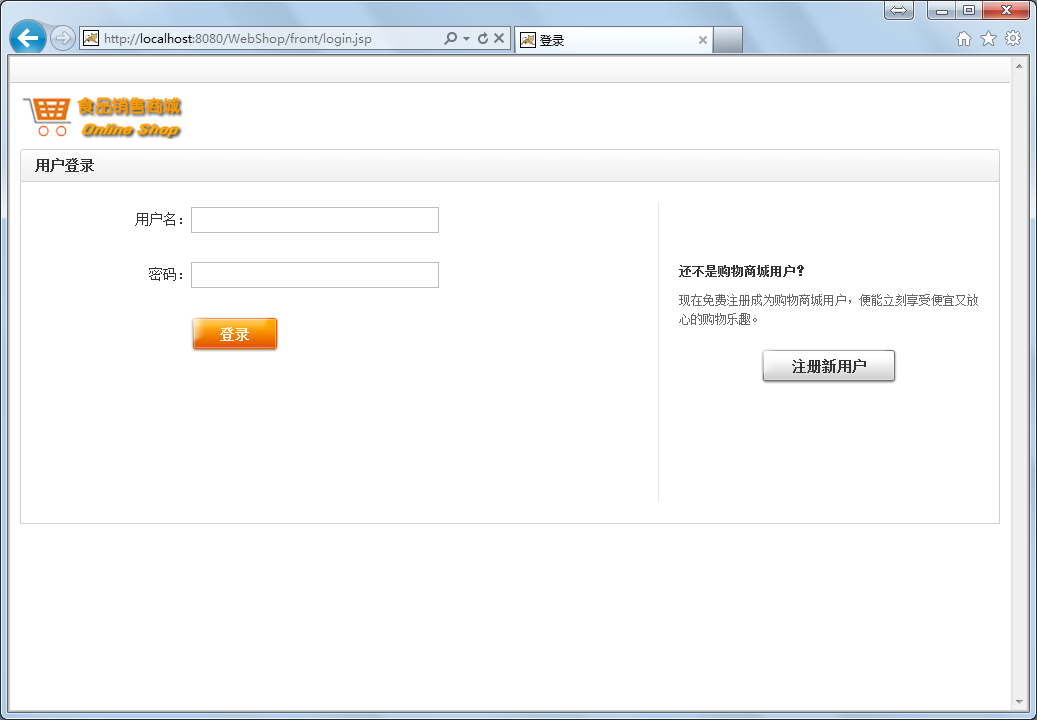Open a new tab via the blank tab button
The width and height of the screenshot is (1037, 720).
(727, 40)
